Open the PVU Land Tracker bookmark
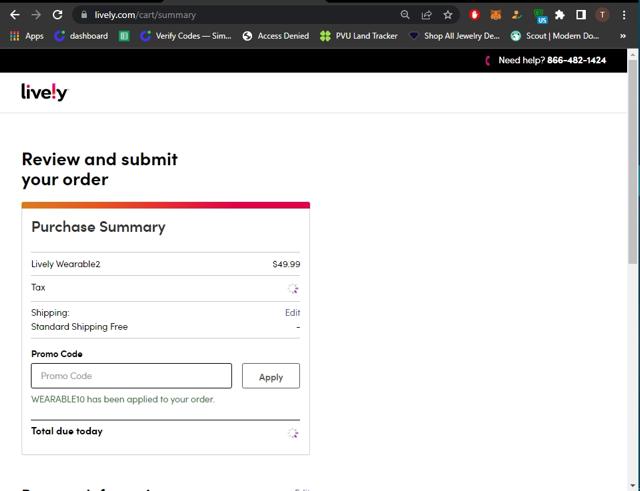 click(359, 36)
